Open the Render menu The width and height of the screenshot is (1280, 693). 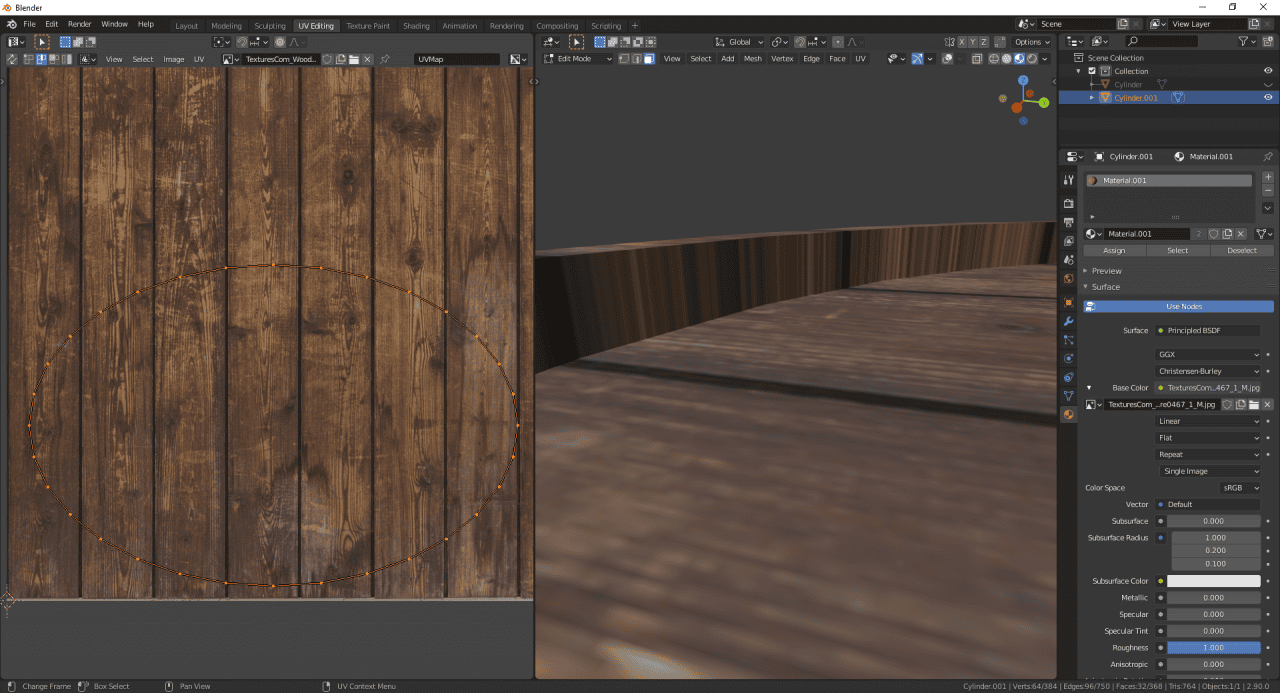click(79, 24)
